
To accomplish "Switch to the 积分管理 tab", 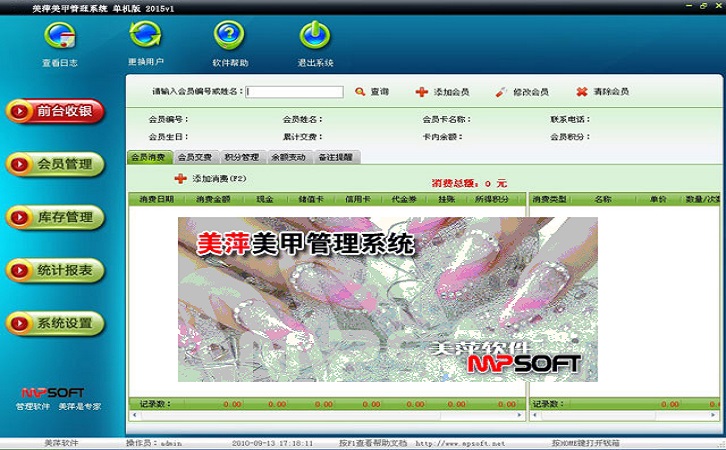I will [242, 157].
